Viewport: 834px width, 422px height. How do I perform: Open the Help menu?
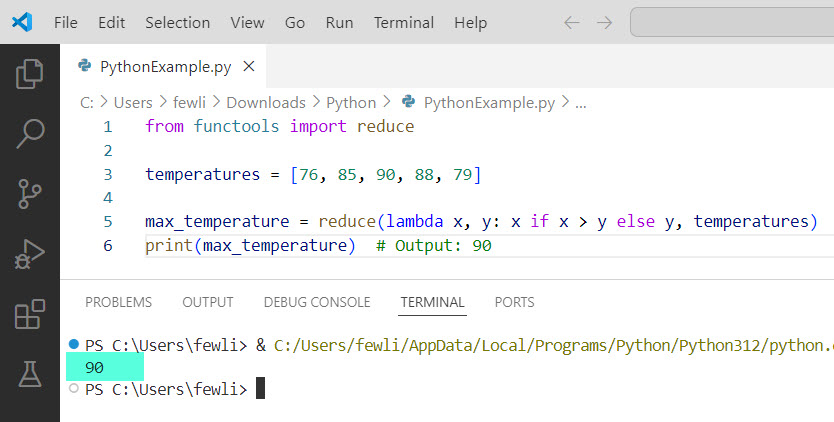(x=471, y=23)
